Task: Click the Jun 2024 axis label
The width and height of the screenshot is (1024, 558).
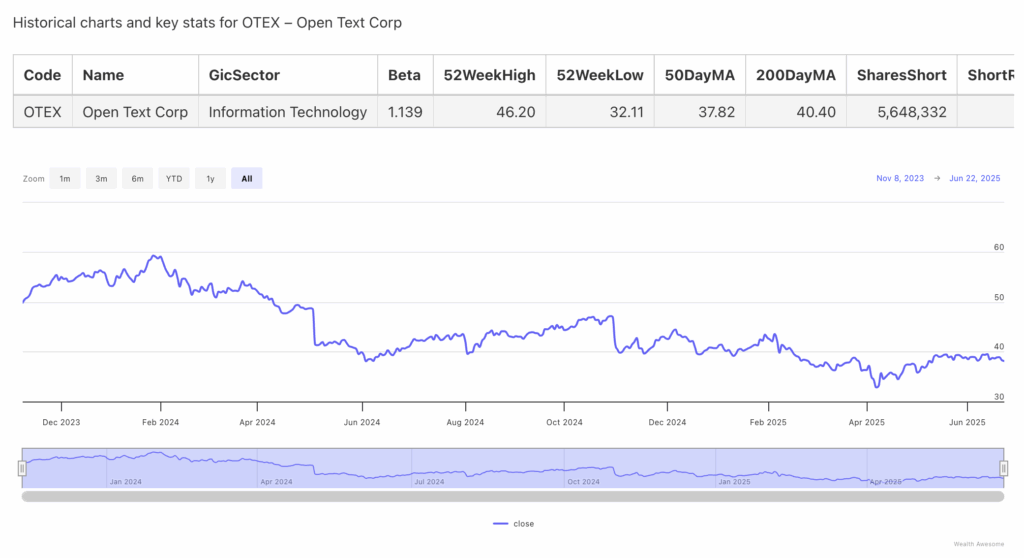Action: click(362, 422)
